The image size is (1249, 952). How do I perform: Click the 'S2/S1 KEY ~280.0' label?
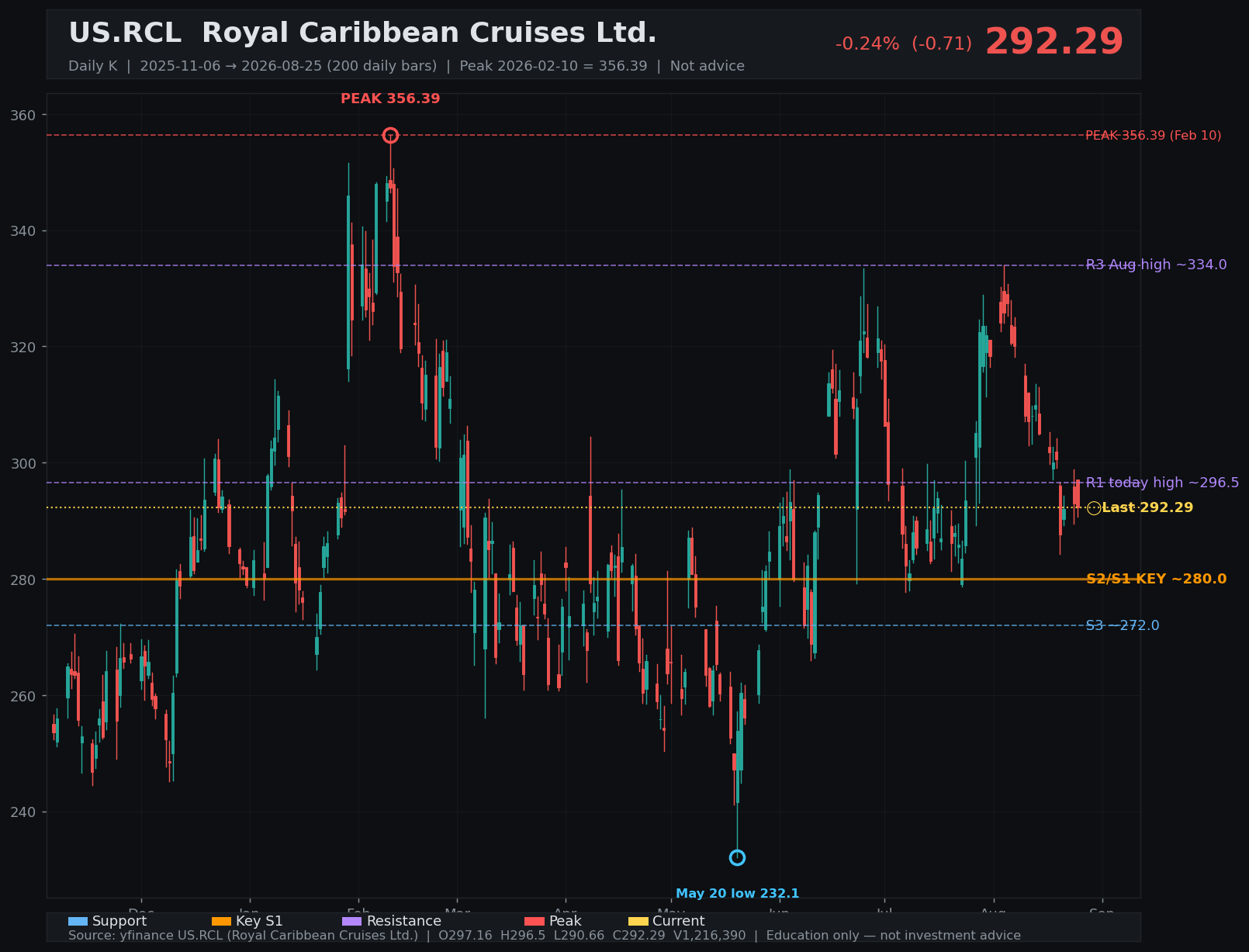(1156, 579)
